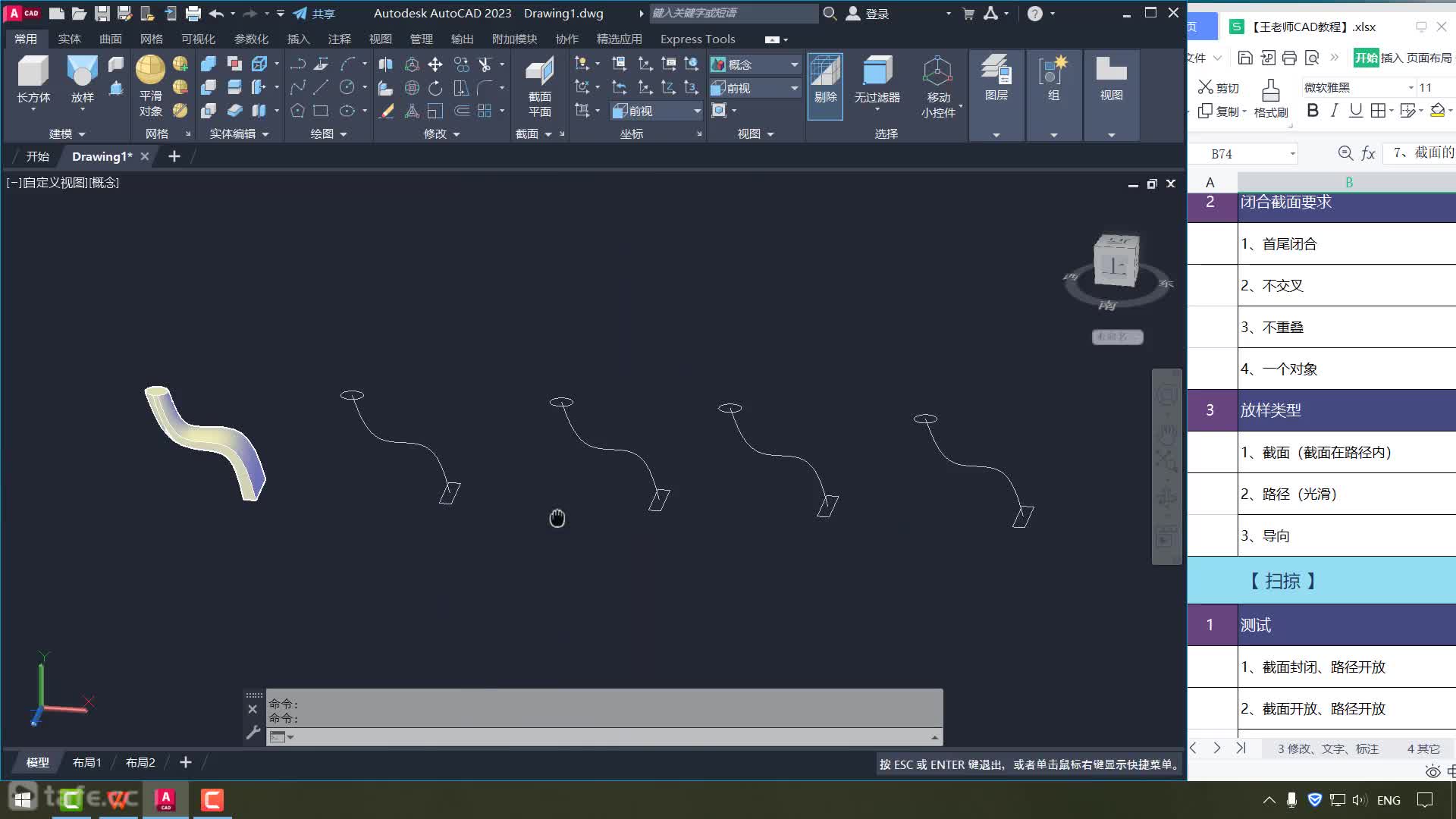Select the Polygon drawing tool

pyautogui.click(x=297, y=111)
